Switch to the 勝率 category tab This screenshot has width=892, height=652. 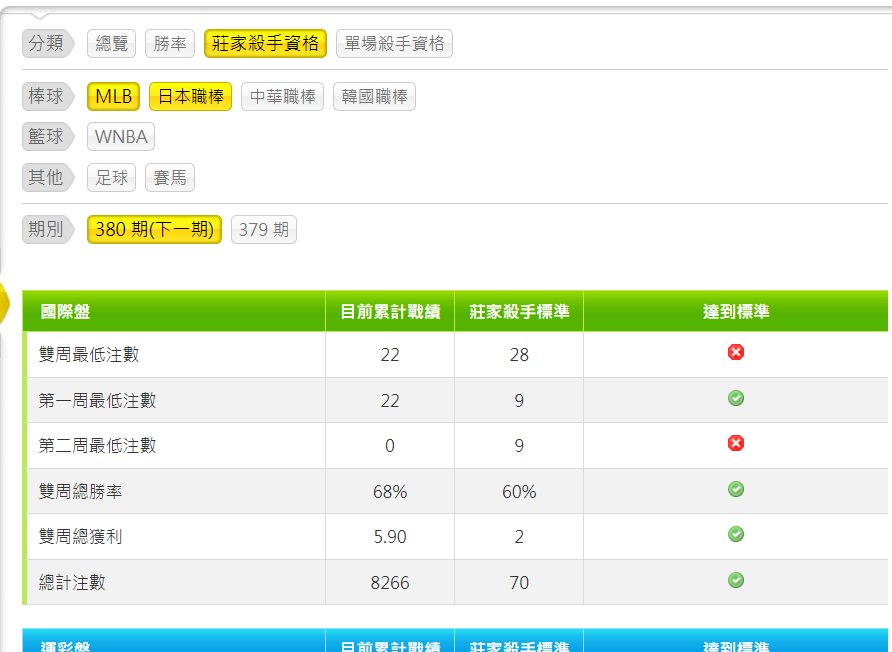[170, 44]
